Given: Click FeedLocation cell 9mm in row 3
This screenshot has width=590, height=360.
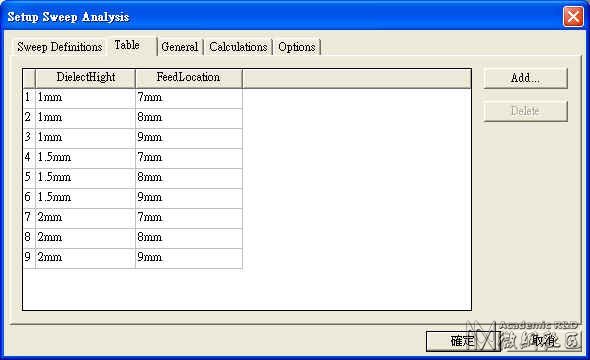Looking at the screenshot, I should click(189, 138).
